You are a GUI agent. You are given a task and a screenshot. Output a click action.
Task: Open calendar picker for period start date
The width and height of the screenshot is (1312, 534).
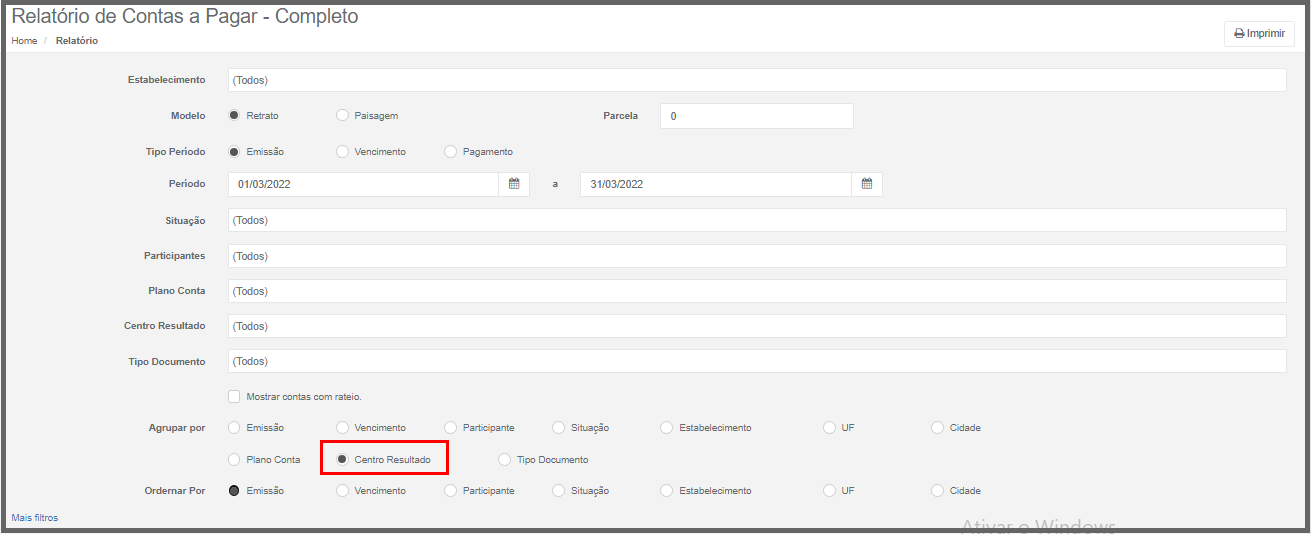coord(514,184)
